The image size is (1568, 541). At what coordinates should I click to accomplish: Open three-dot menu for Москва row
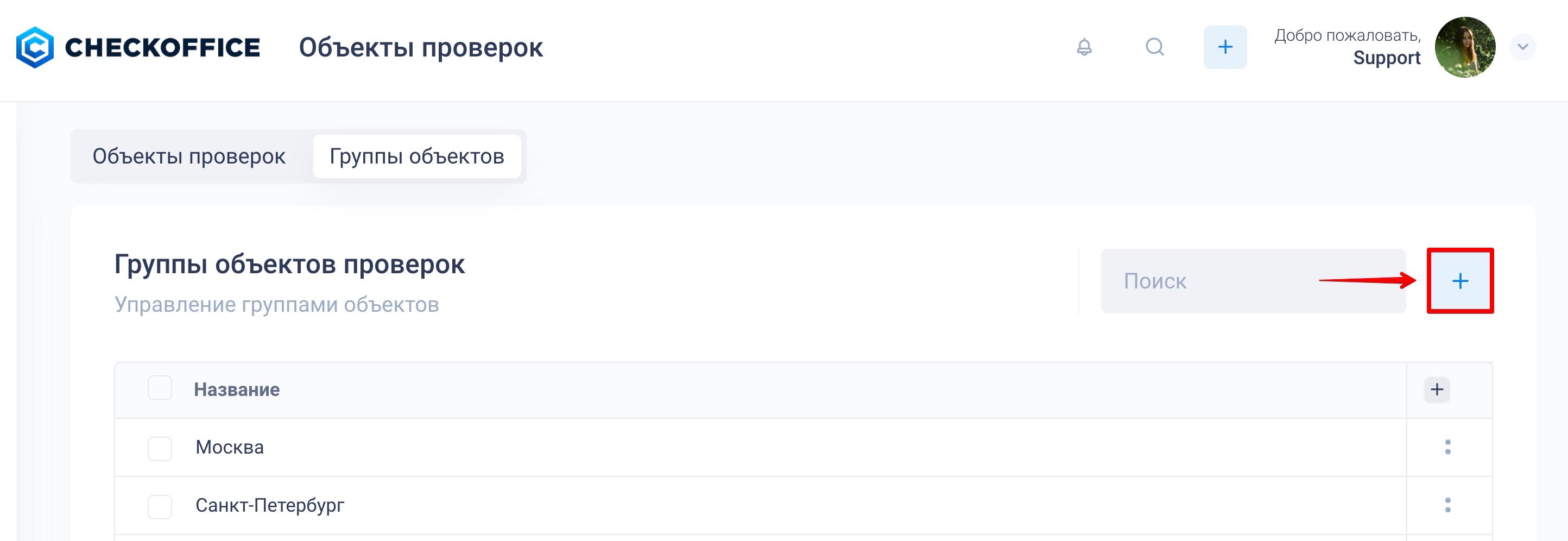click(1447, 447)
